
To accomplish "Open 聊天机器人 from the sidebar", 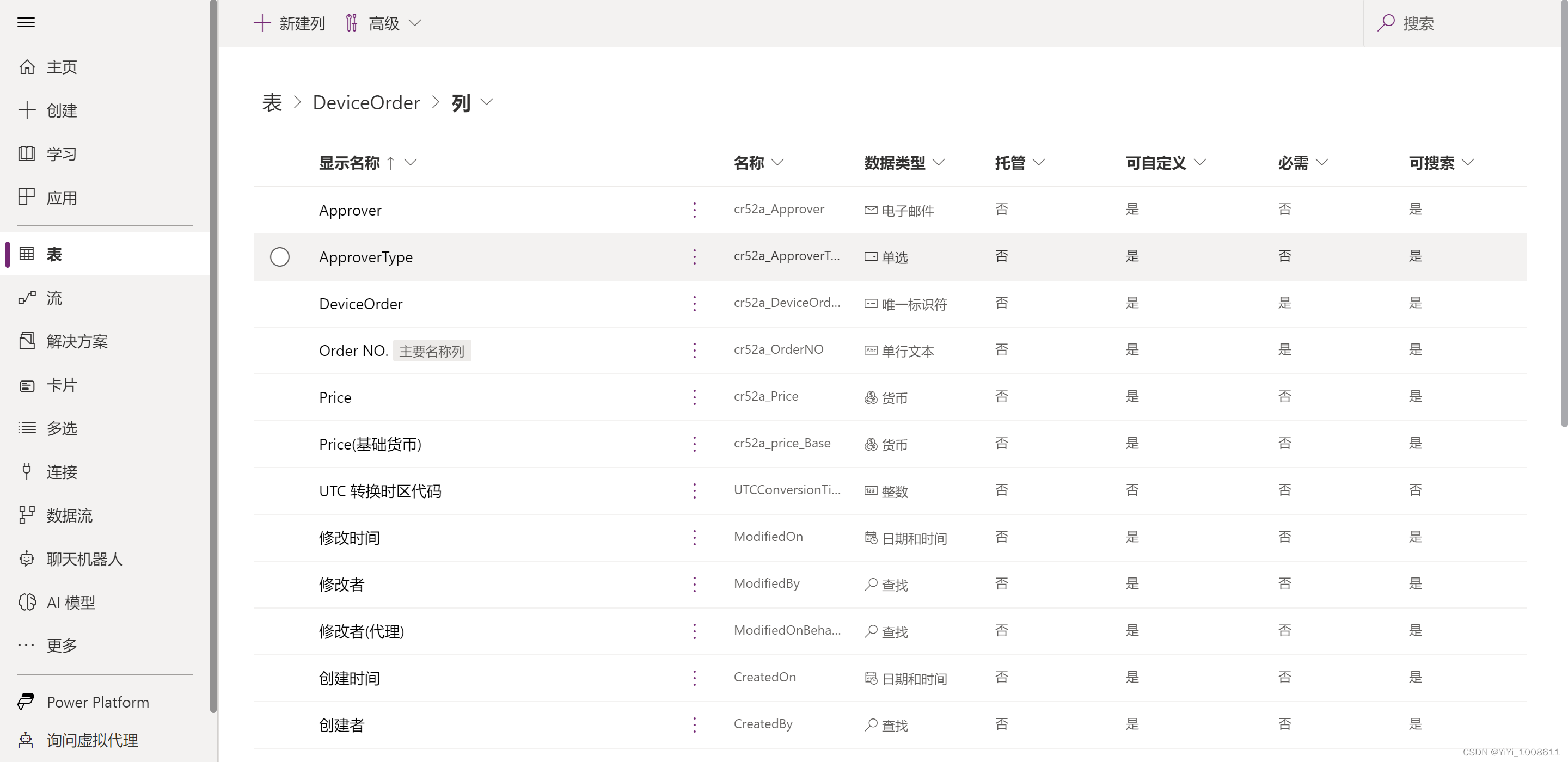I will [83, 559].
